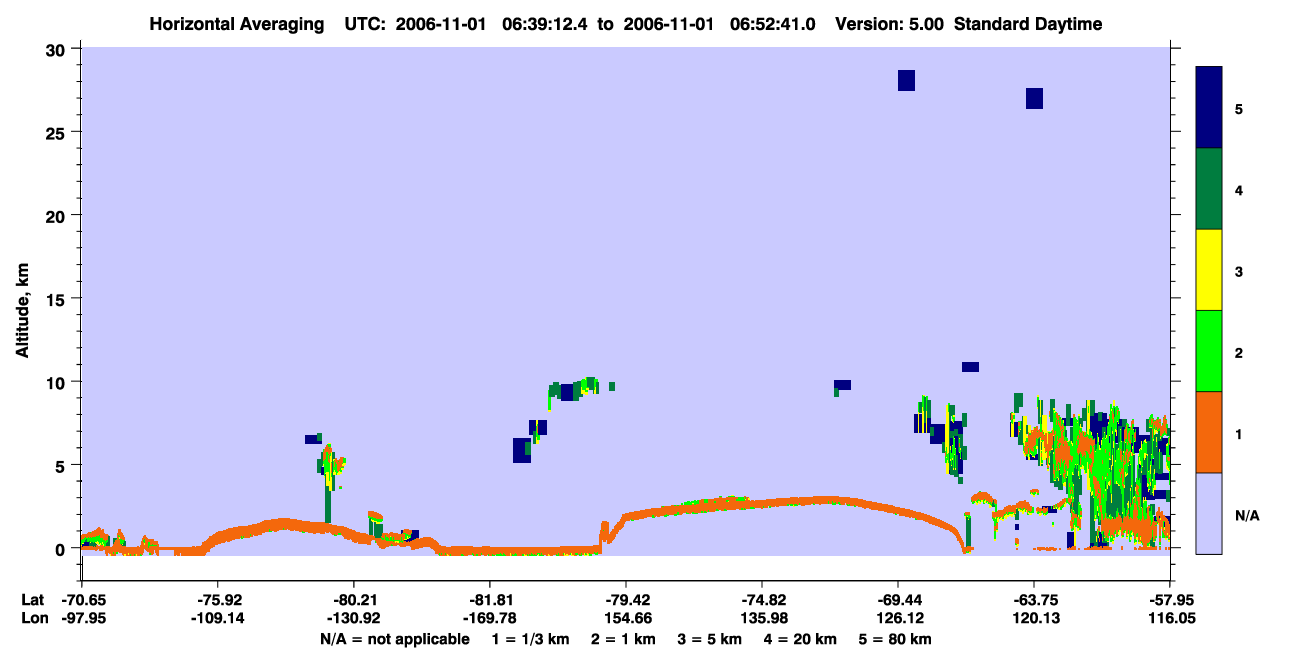Click the dark green colorbar segment labeled 4
This screenshot has width=1300, height=667.
coord(1209,189)
